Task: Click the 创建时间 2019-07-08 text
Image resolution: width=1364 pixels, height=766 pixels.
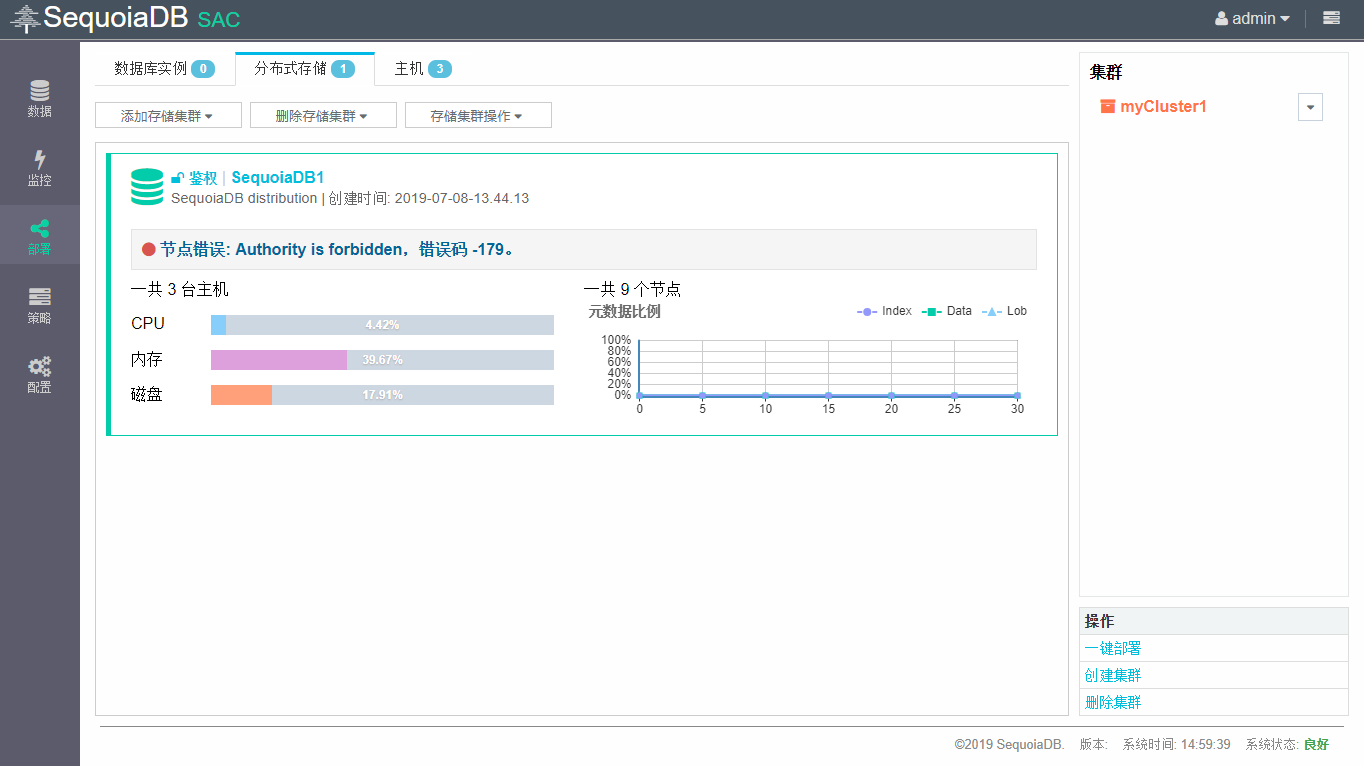Action: [x=429, y=198]
